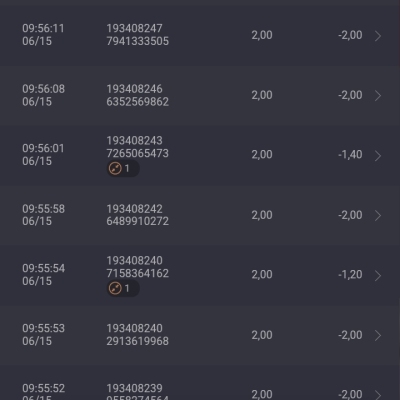Screen dimensions: 400x400
Task: Click the orange badge icon under 7158364162
Action: [x=115, y=288]
